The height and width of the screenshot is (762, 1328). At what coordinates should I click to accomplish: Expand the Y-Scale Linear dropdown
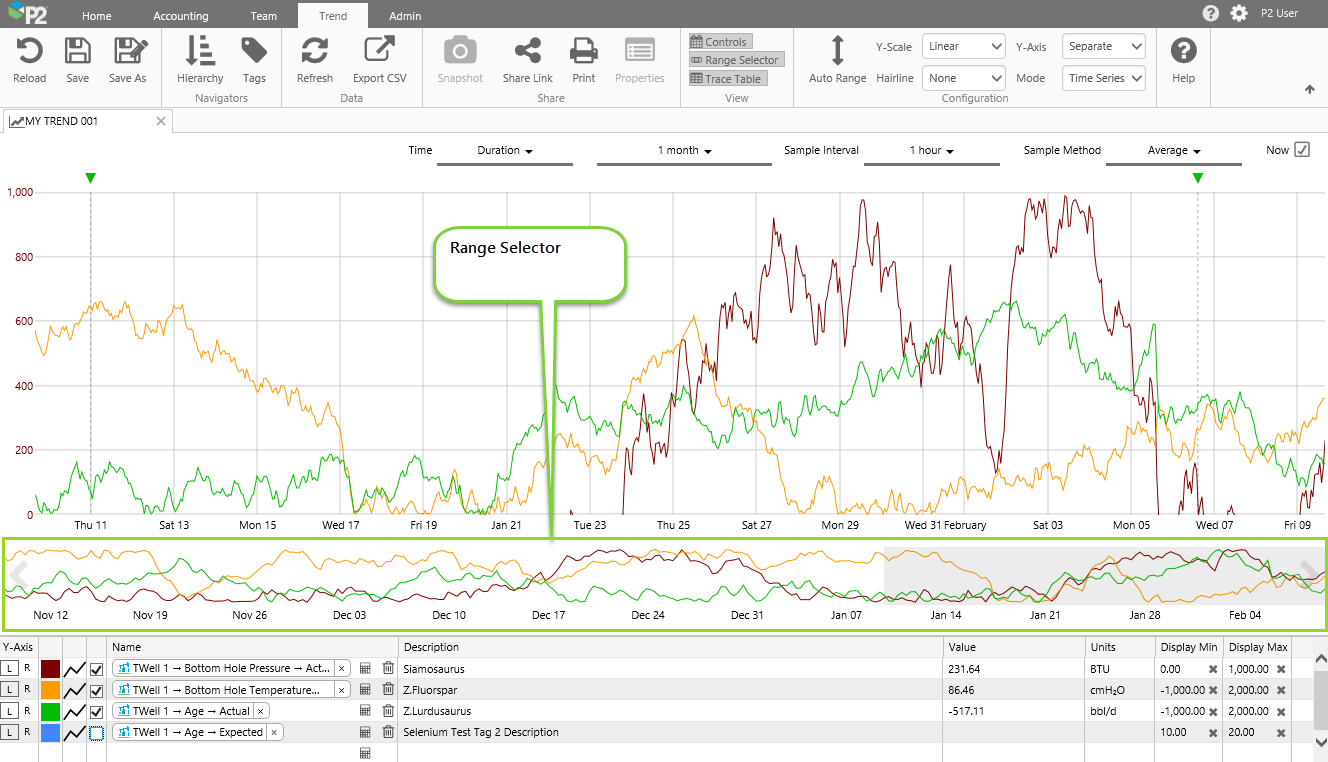(x=963, y=47)
